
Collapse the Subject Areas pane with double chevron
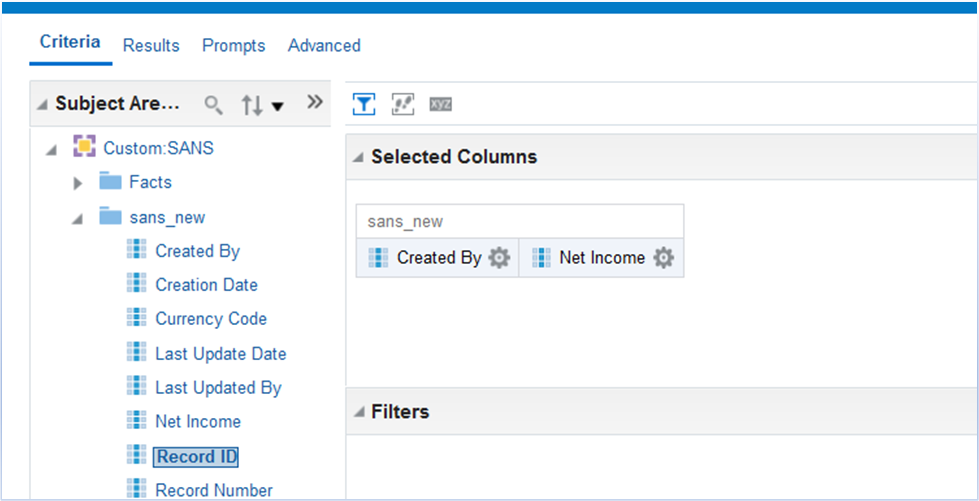point(315,102)
